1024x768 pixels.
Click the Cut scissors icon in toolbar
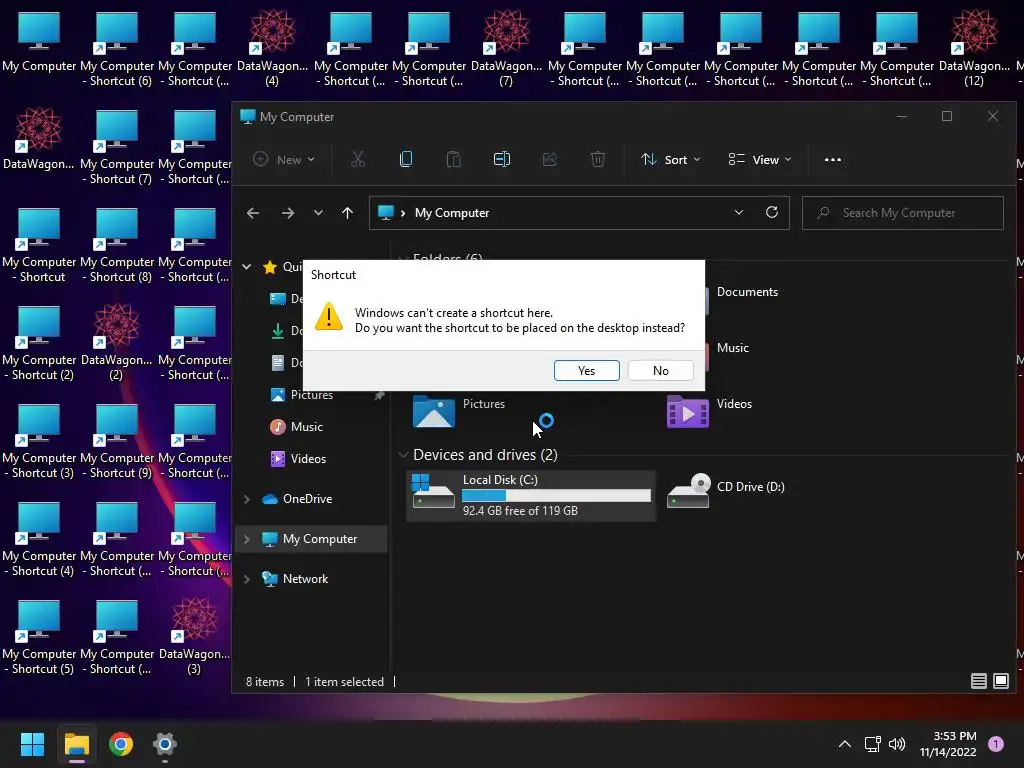coord(358,159)
